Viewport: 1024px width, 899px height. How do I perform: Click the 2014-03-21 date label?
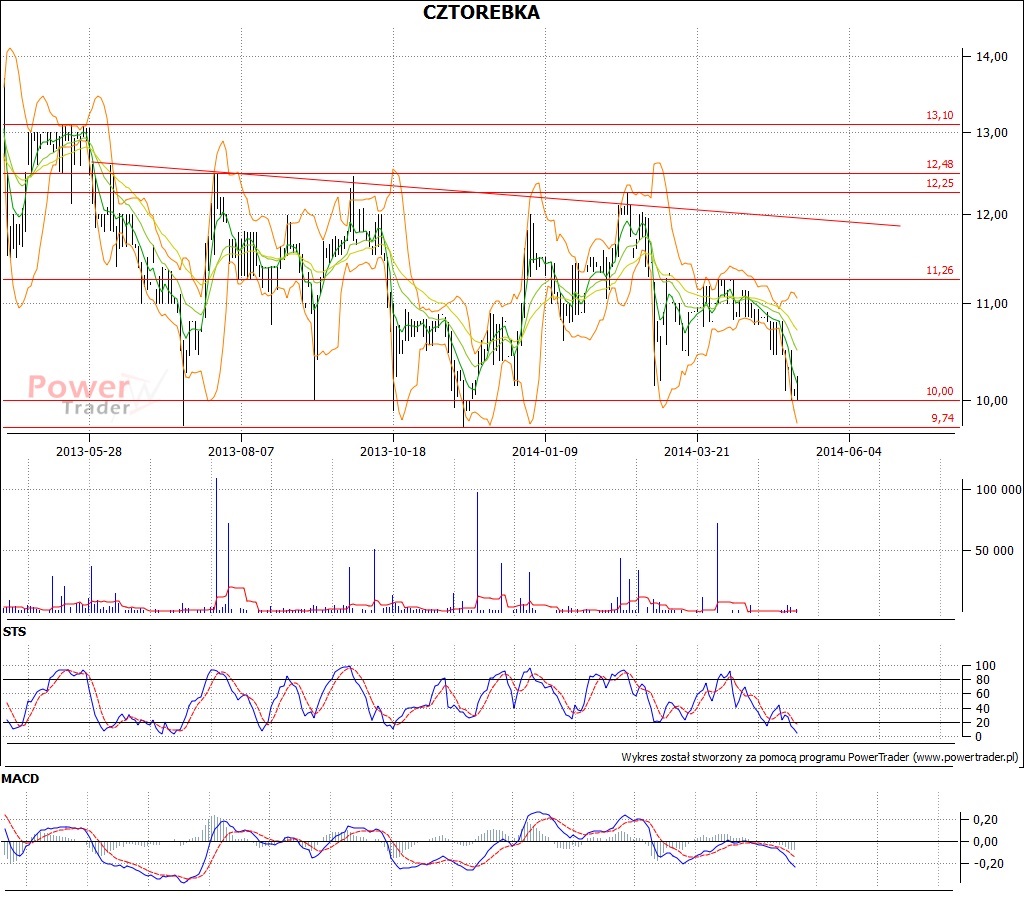[697, 451]
